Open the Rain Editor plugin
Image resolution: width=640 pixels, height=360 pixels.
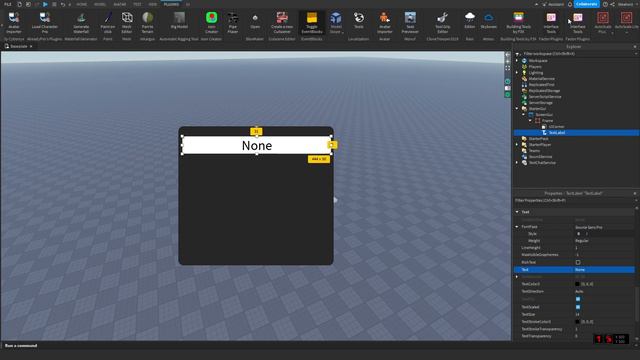[470, 20]
